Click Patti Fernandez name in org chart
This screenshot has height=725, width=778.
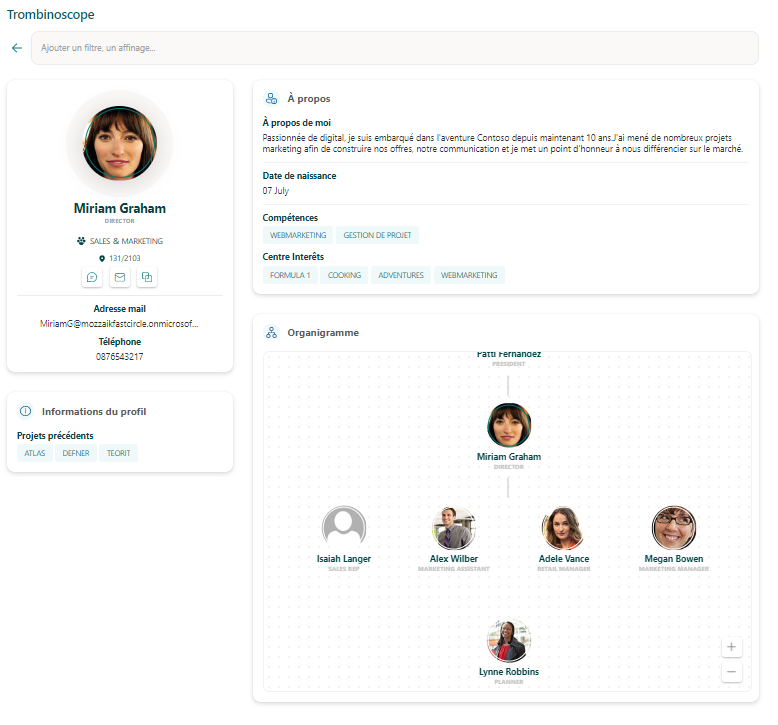coord(509,354)
